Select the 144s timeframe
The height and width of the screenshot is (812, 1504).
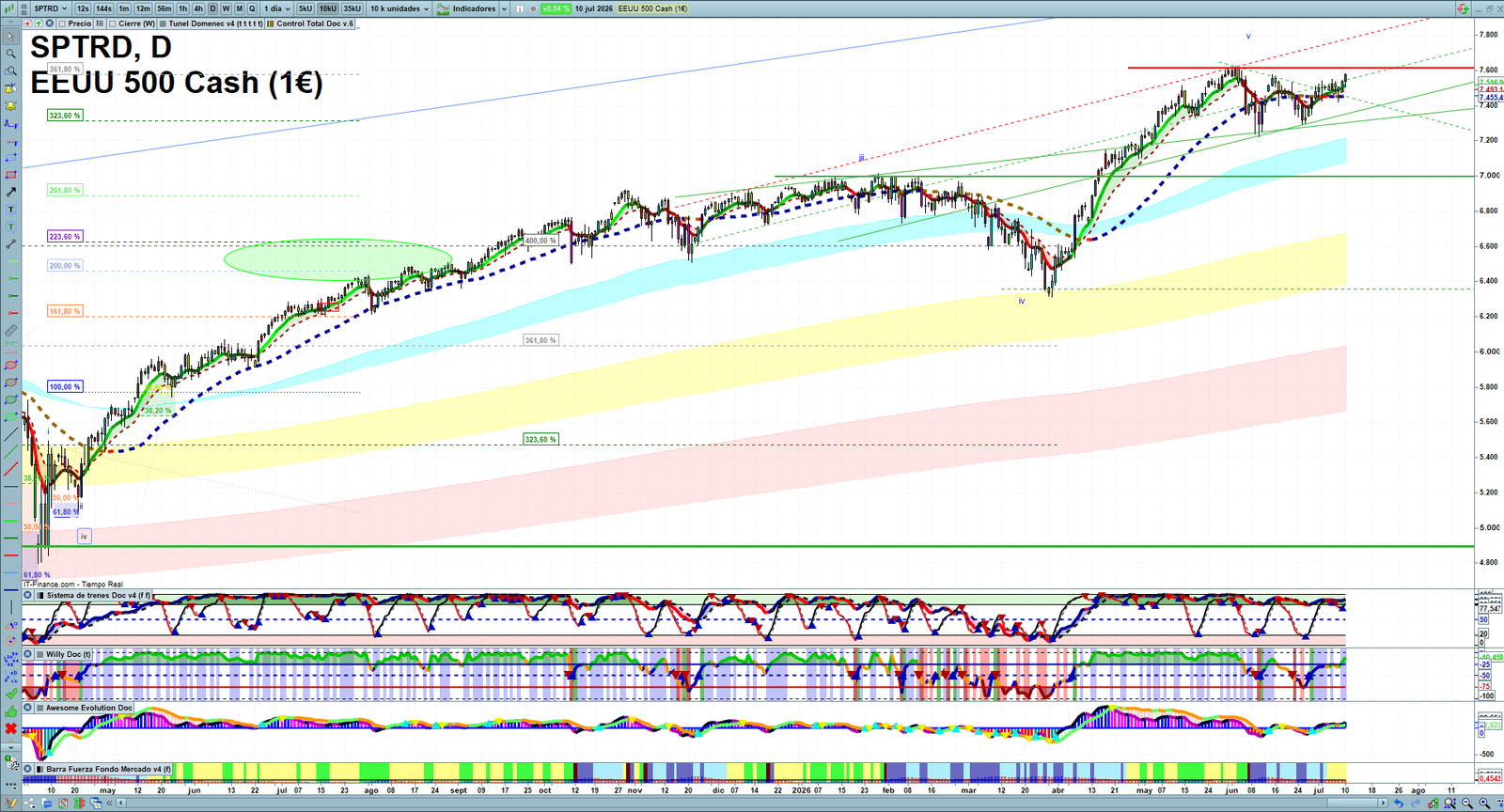tap(103, 8)
